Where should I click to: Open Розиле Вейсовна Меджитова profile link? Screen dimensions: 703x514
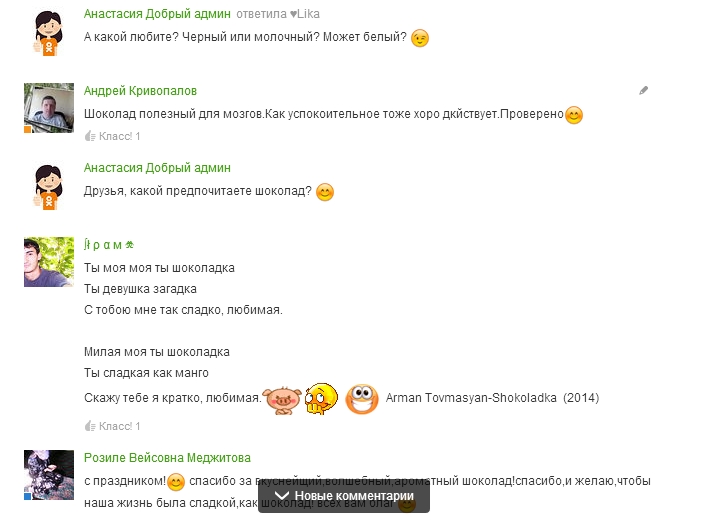167,458
